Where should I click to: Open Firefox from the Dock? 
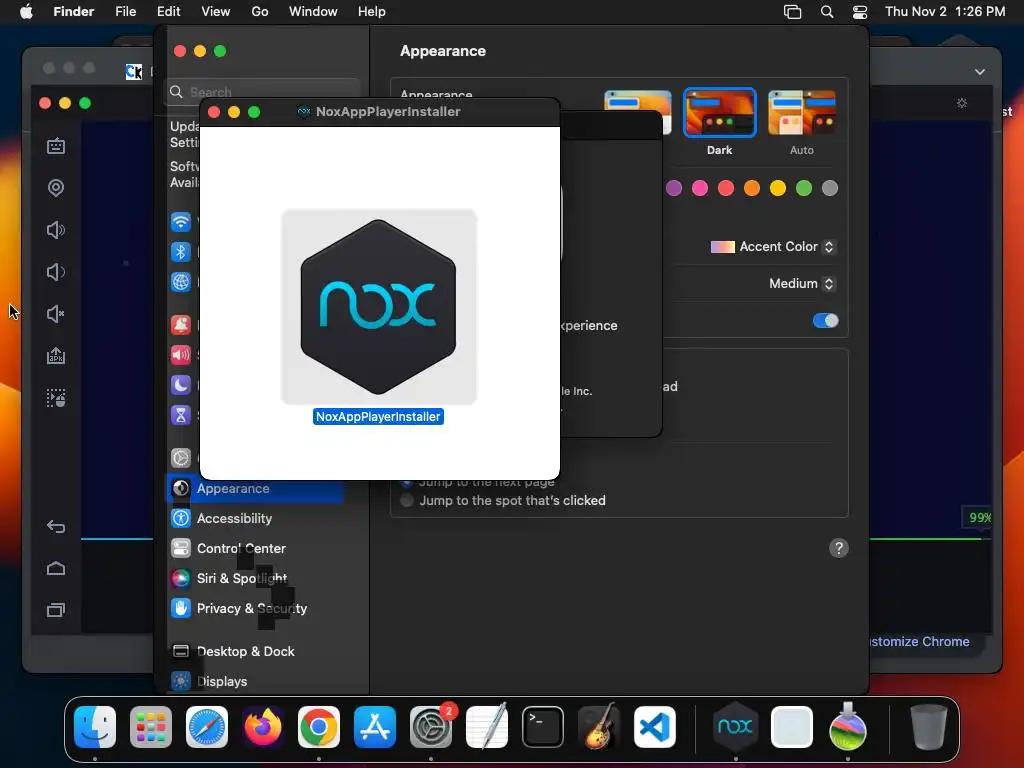click(x=263, y=727)
